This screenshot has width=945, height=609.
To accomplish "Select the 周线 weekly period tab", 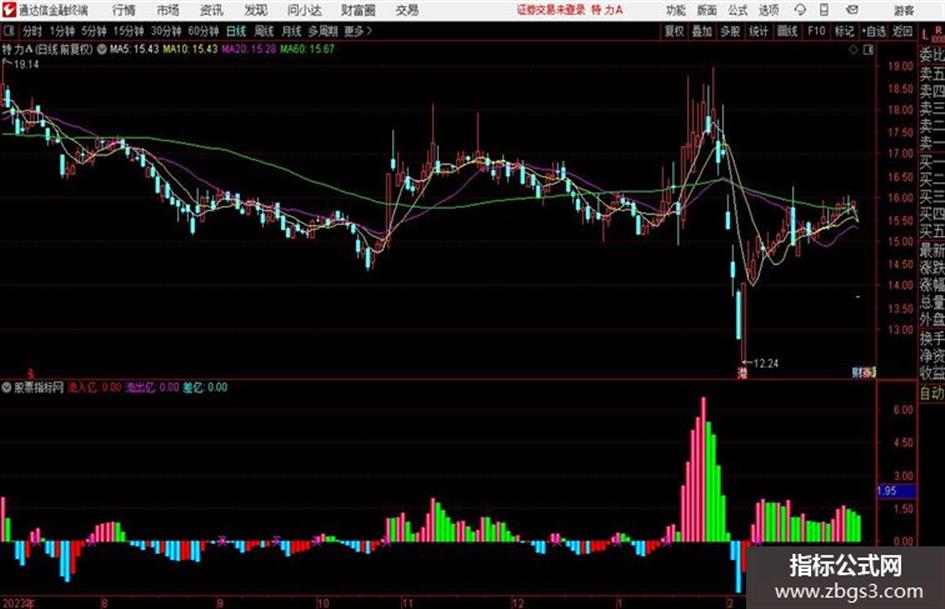I will (264, 31).
